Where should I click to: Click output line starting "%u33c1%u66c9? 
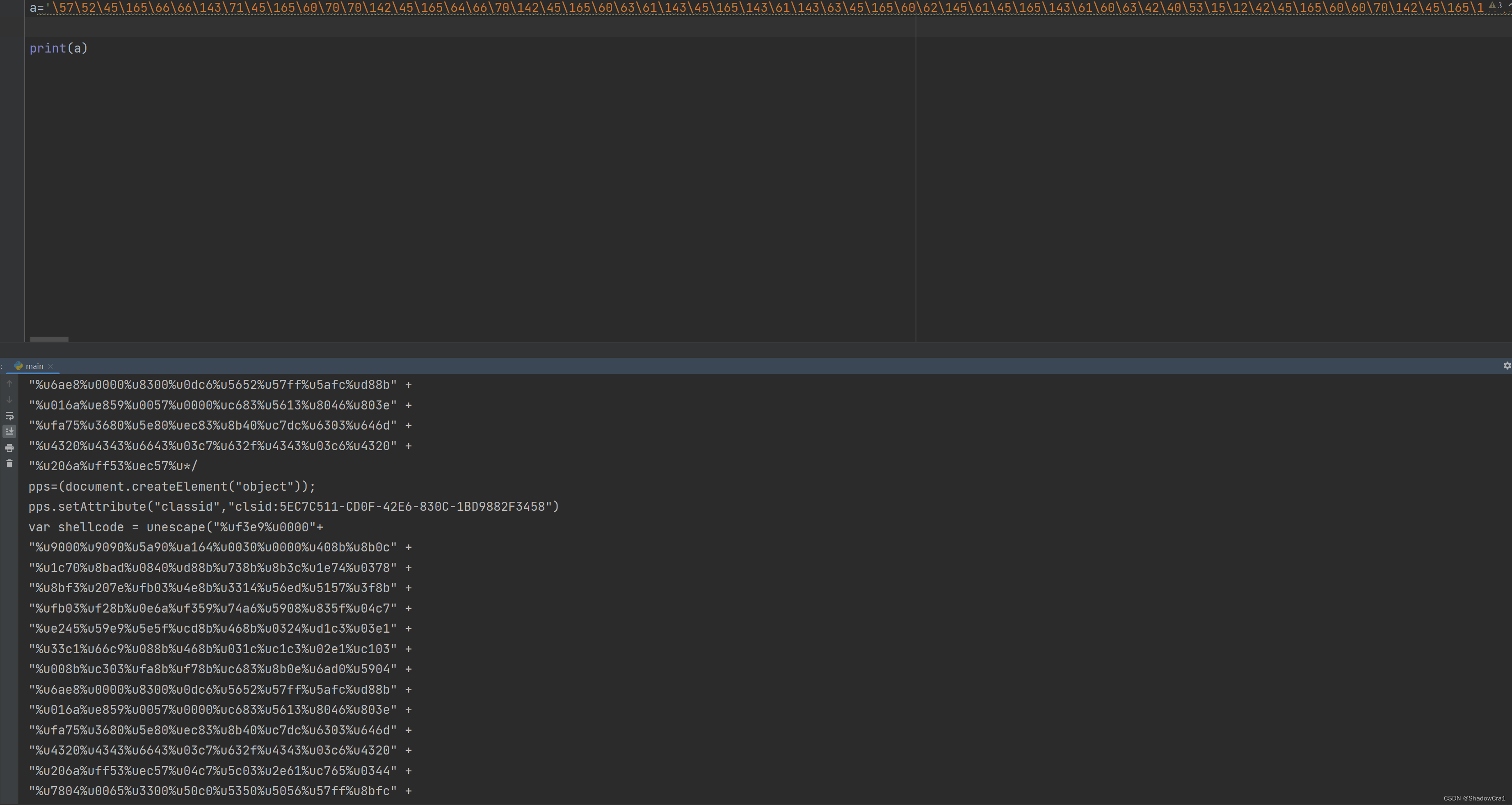pos(220,649)
